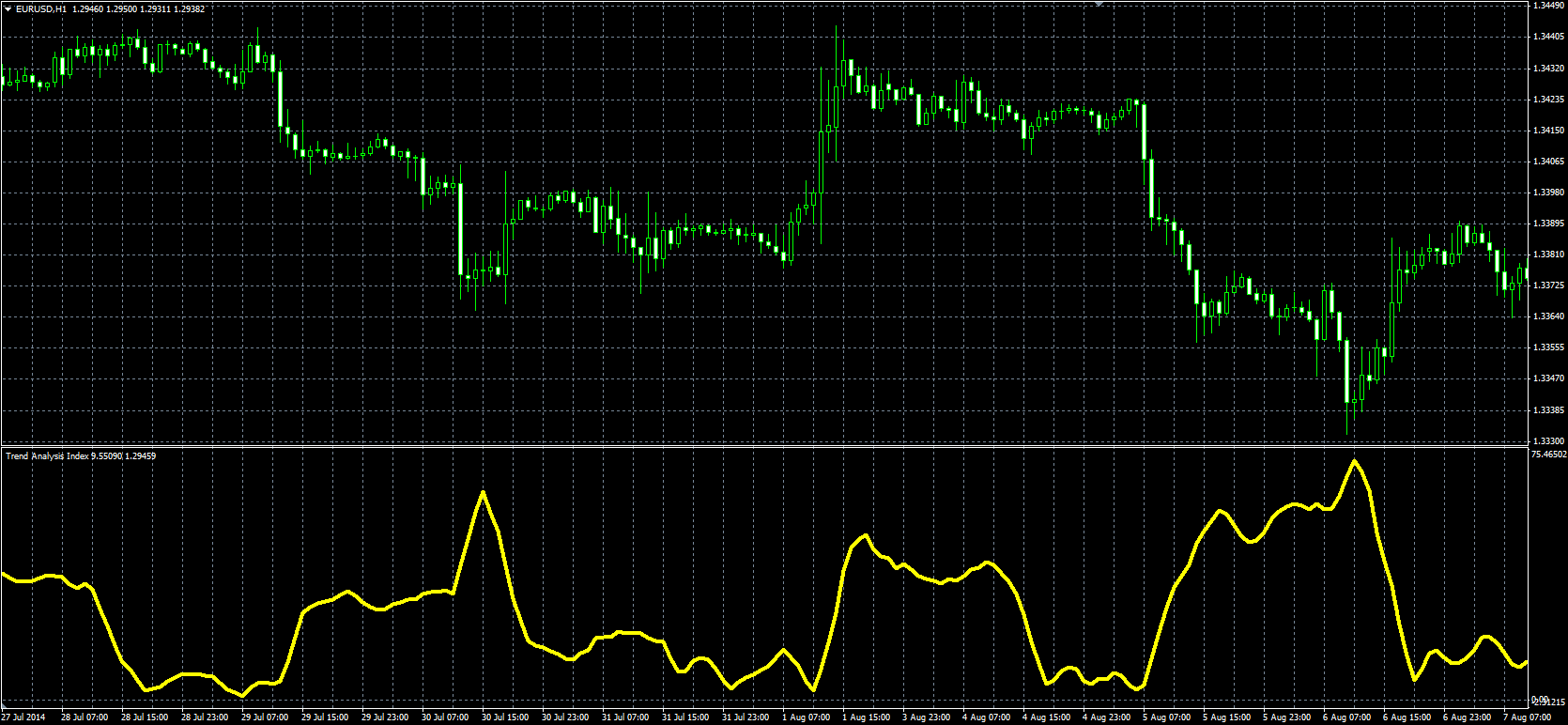Click the 31 Jul 23:00 time label
The height and width of the screenshot is (725, 1568).
click(x=745, y=717)
